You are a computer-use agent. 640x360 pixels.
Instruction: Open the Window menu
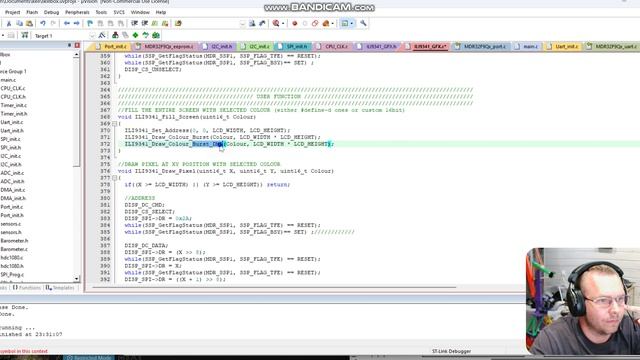[x=140, y=12]
